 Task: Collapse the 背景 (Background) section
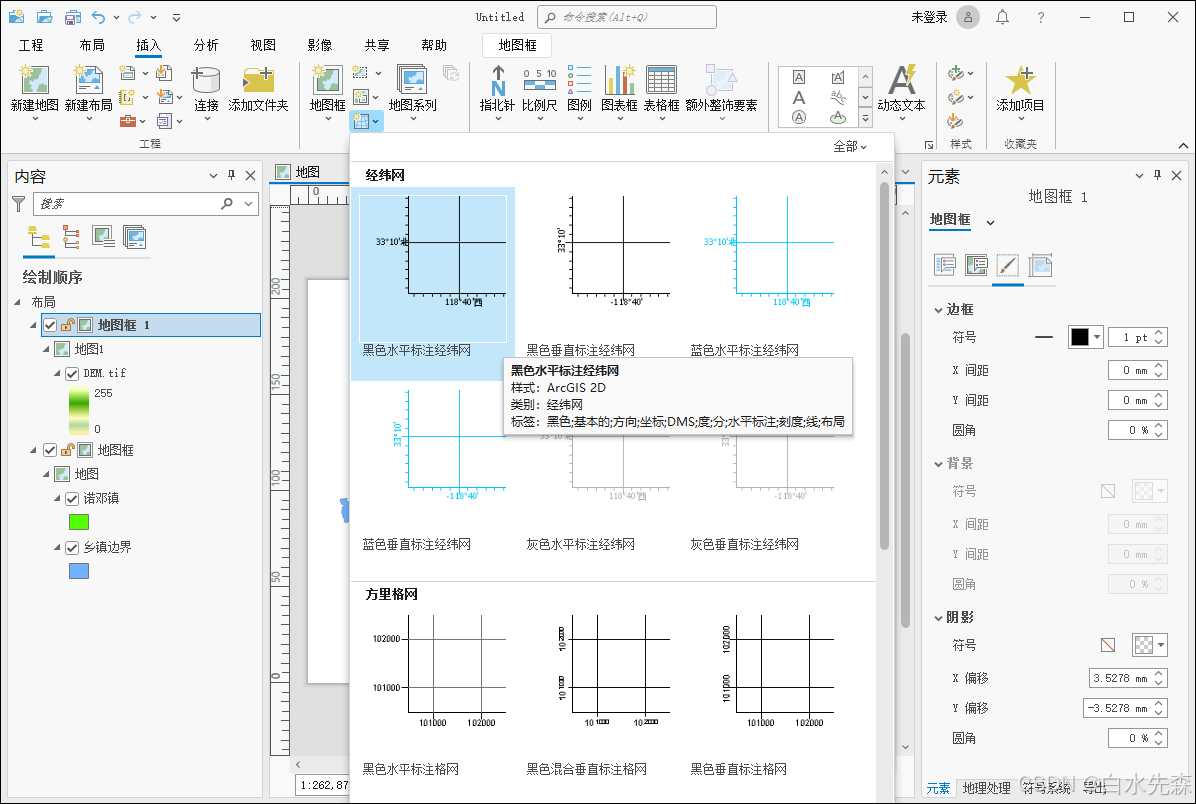pyautogui.click(x=938, y=464)
